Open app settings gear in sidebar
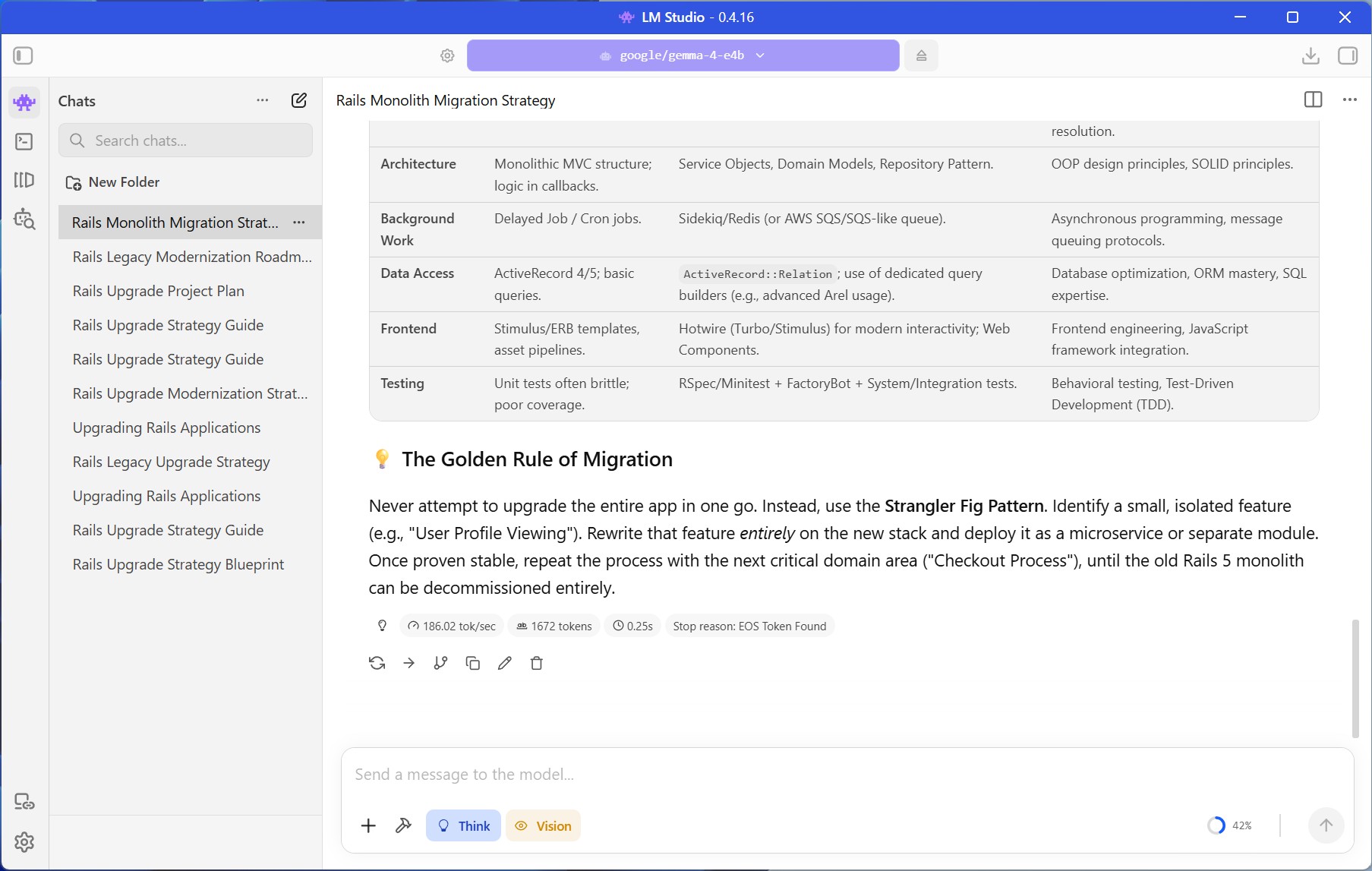Screen dimensions: 1372x871 point(24,841)
